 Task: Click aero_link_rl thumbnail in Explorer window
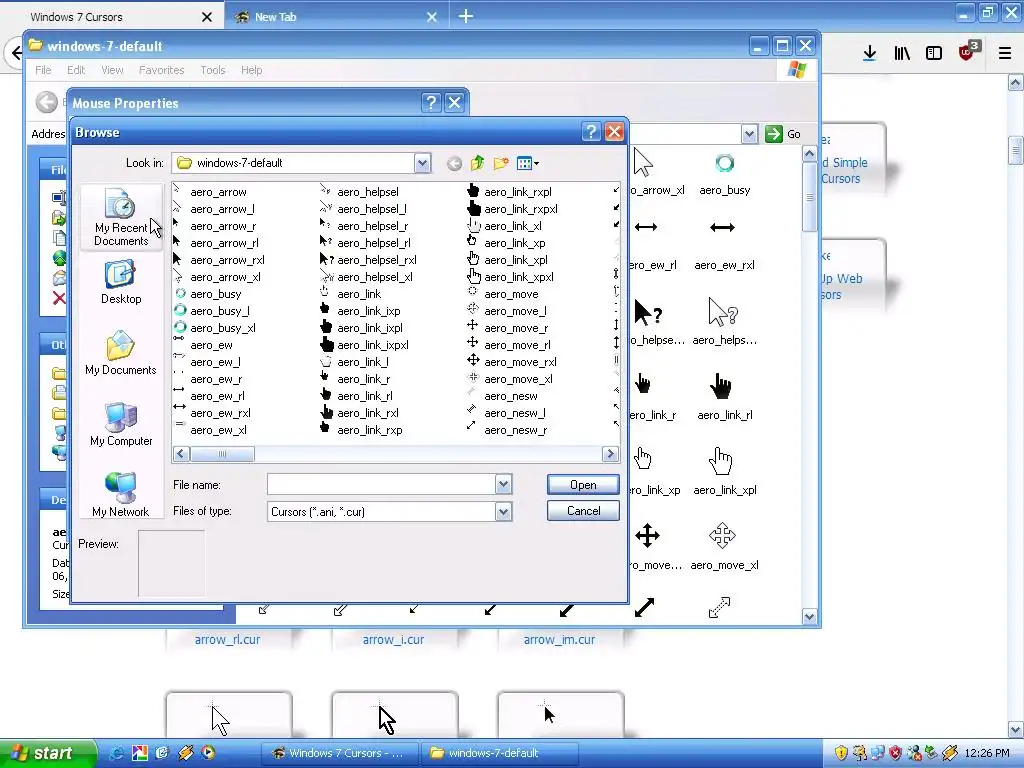[724, 397]
